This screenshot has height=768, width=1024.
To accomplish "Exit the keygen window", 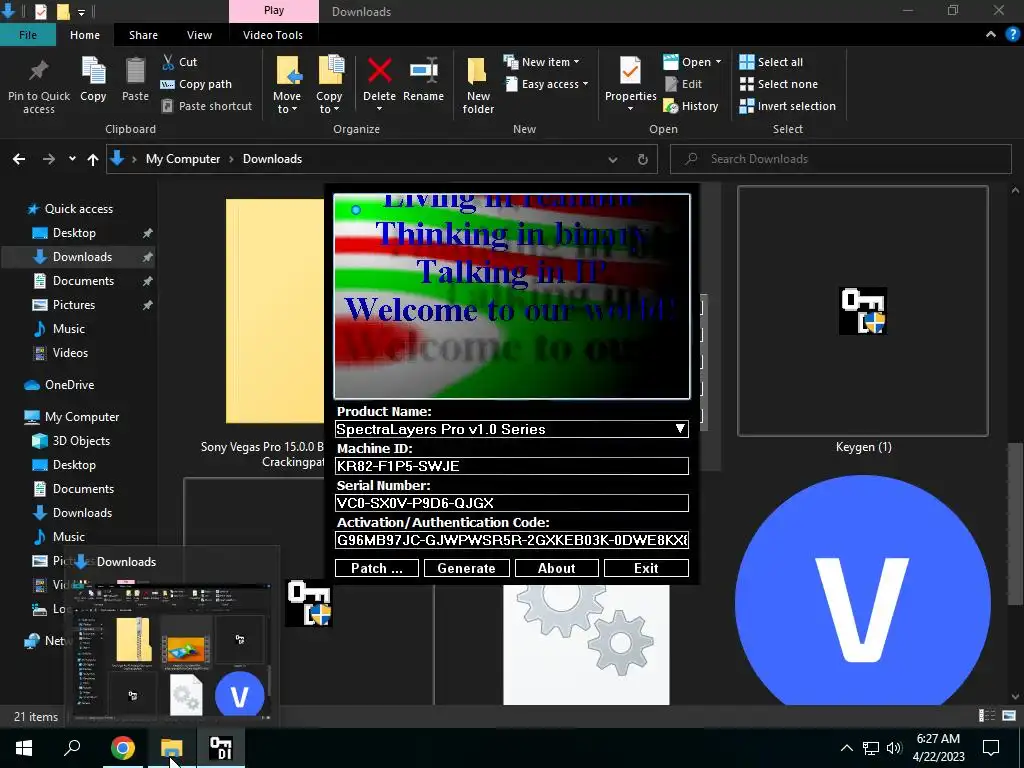I will tap(646, 568).
